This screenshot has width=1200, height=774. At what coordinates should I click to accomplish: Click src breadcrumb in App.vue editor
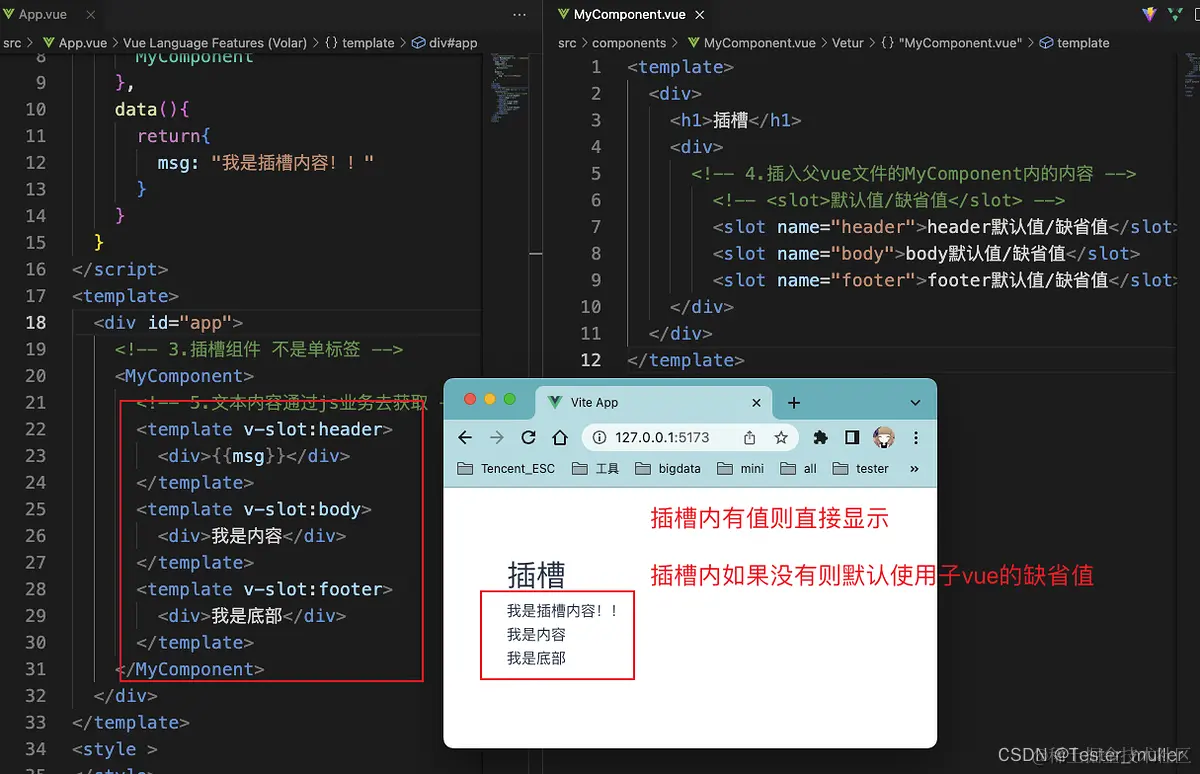point(12,43)
